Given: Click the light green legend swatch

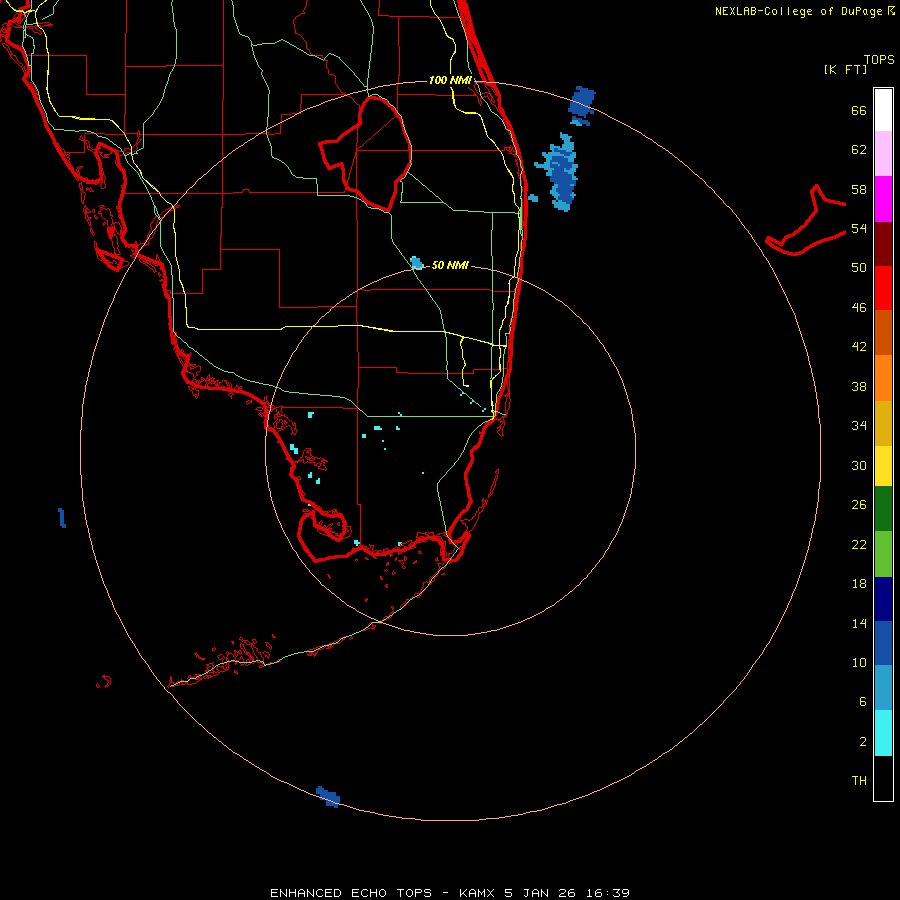Looking at the screenshot, I should 883,554.
